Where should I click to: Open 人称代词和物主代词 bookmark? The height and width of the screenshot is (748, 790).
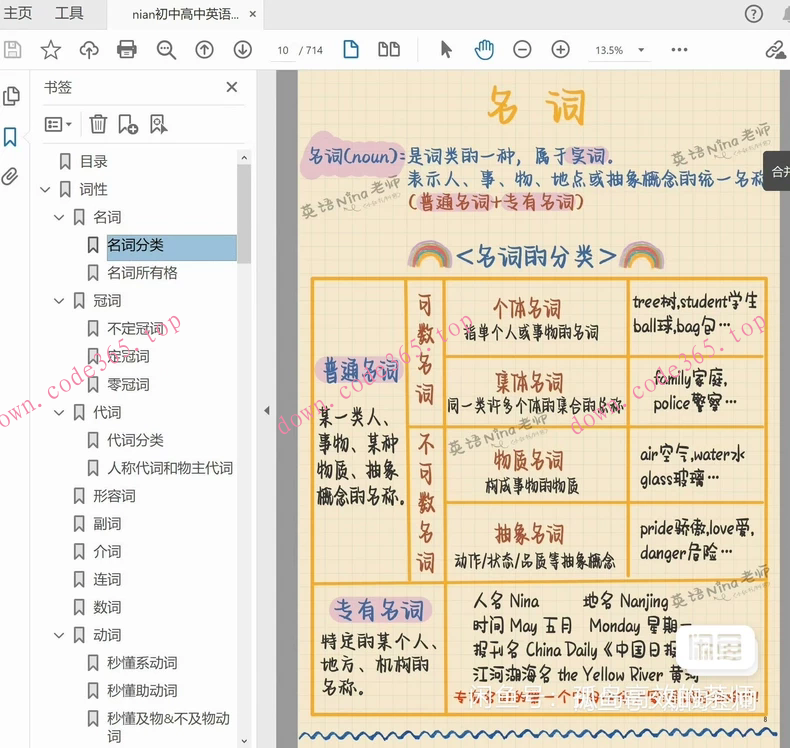coord(170,468)
